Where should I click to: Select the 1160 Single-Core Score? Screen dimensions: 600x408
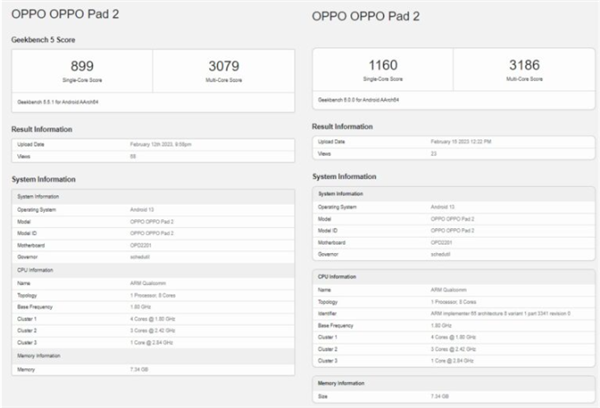(x=382, y=70)
